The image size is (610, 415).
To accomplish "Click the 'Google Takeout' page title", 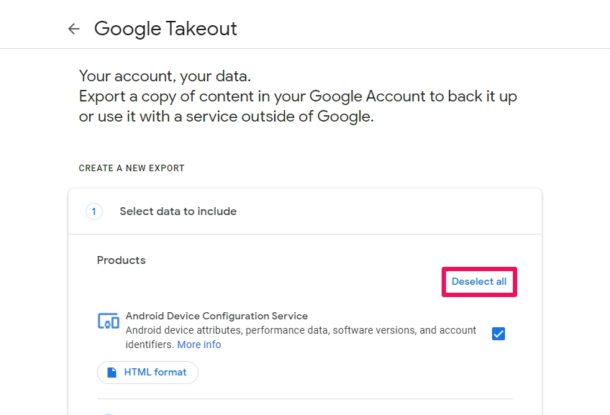I will click(166, 29).
